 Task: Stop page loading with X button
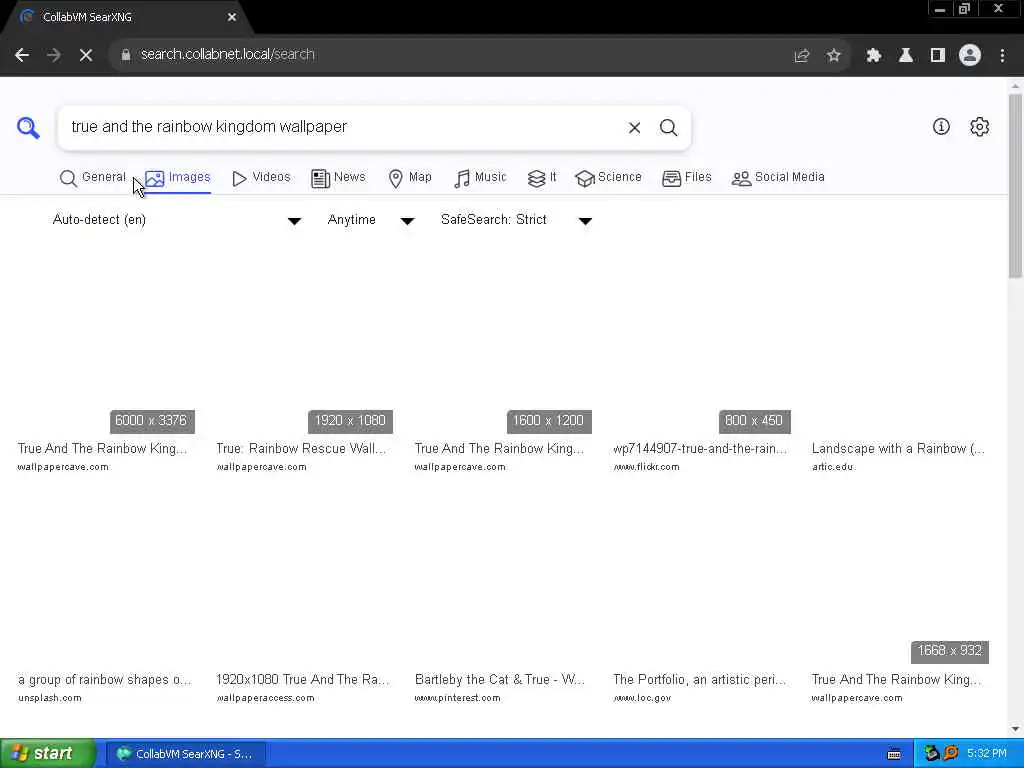coord(86,55)
